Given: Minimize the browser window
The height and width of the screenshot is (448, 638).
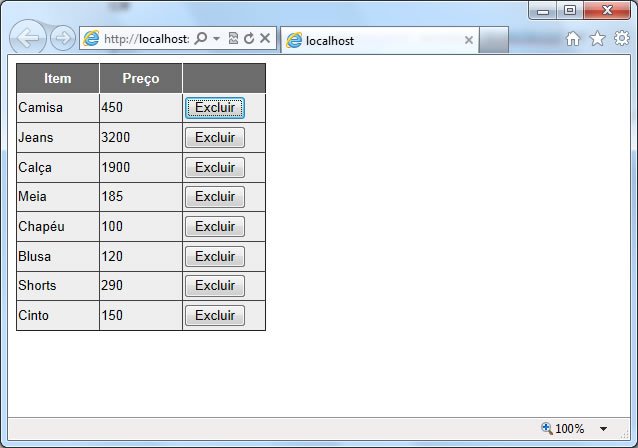Looking at the screenshot, I should [543, 11].
